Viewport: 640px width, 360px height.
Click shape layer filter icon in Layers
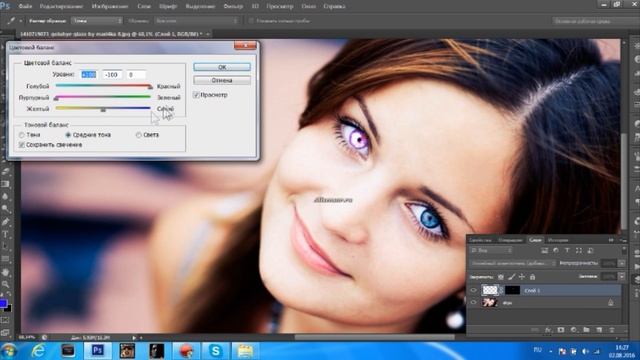[x=579, y=251]
